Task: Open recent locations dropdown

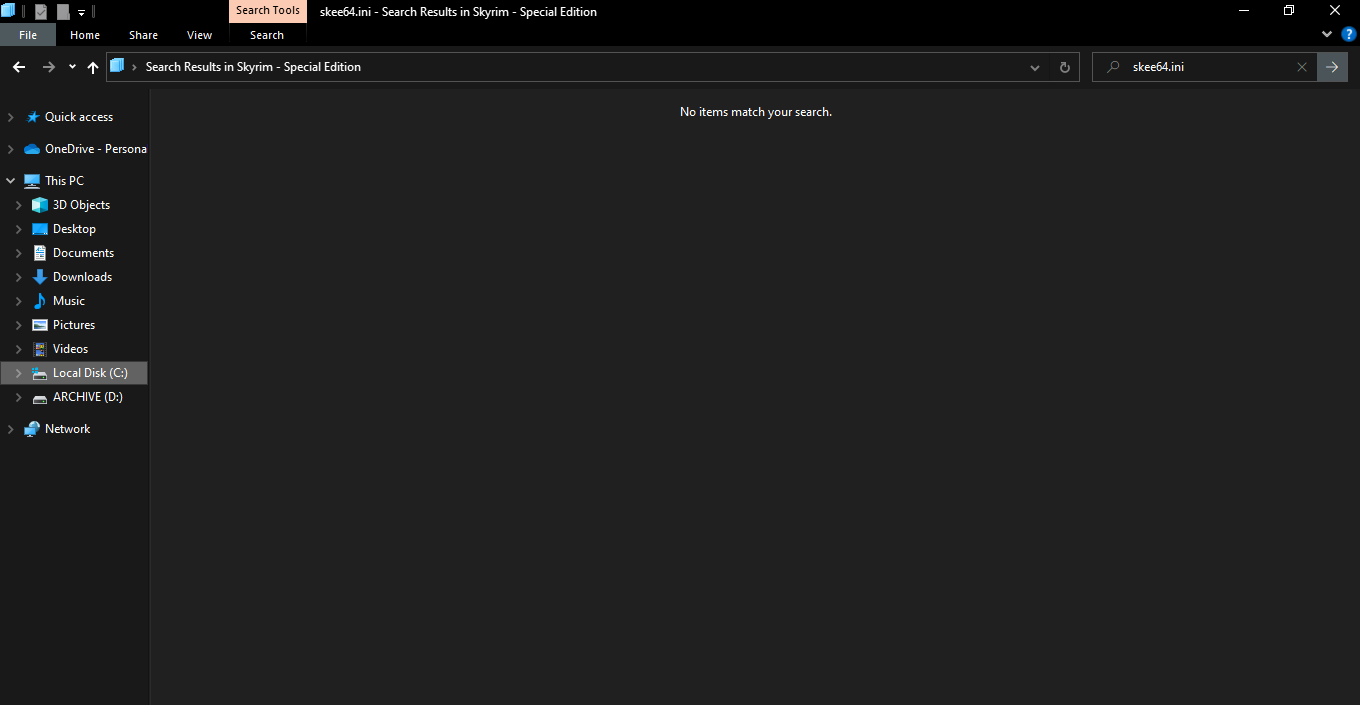Action: 72,67
